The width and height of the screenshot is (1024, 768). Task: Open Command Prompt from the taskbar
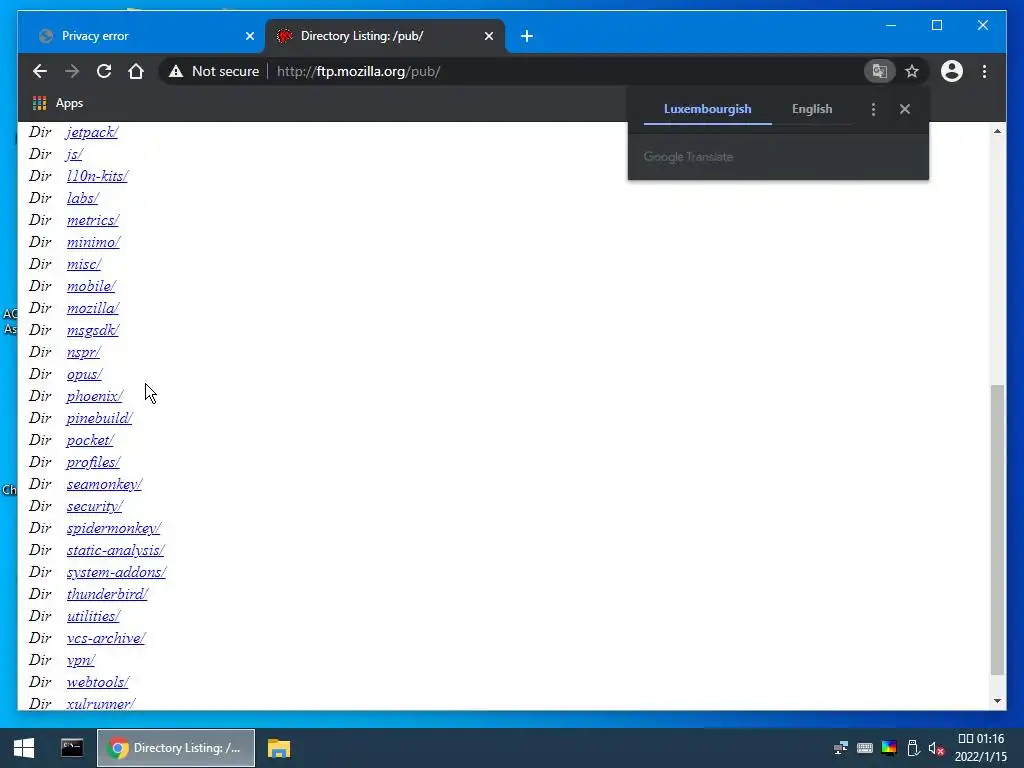point(72,748)
